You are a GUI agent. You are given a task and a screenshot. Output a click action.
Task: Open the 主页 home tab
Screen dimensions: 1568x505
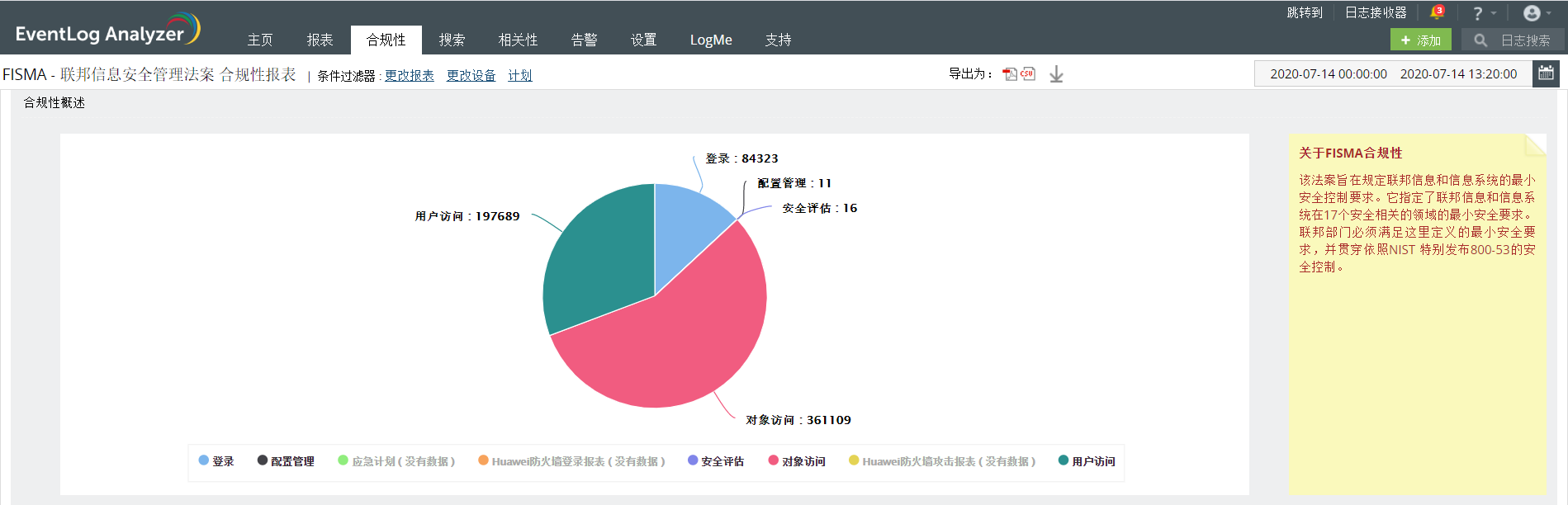click(x=260, y=40)
